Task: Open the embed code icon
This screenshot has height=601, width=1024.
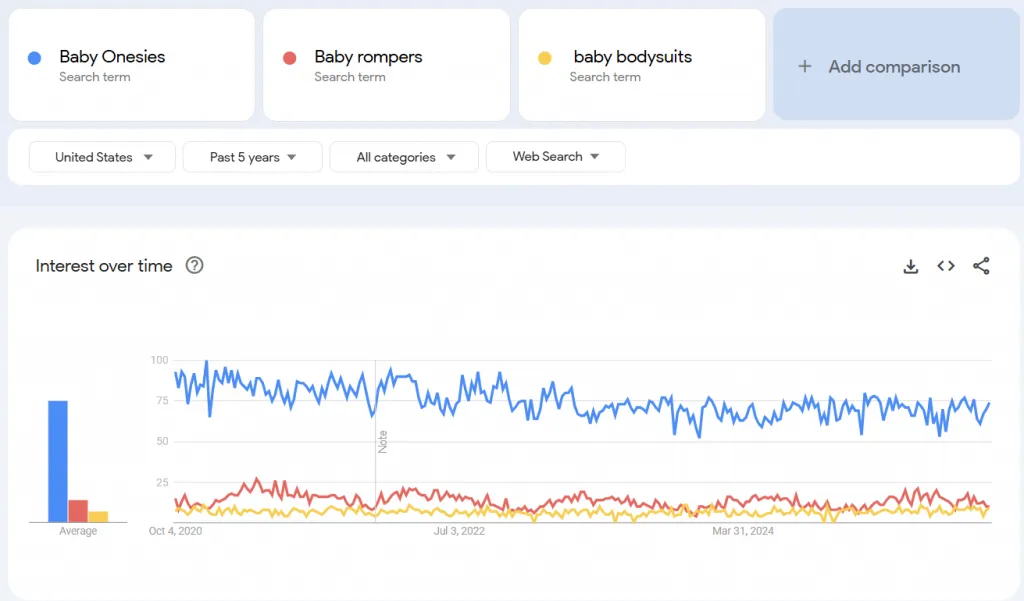Action: click(x=946, y=266)
